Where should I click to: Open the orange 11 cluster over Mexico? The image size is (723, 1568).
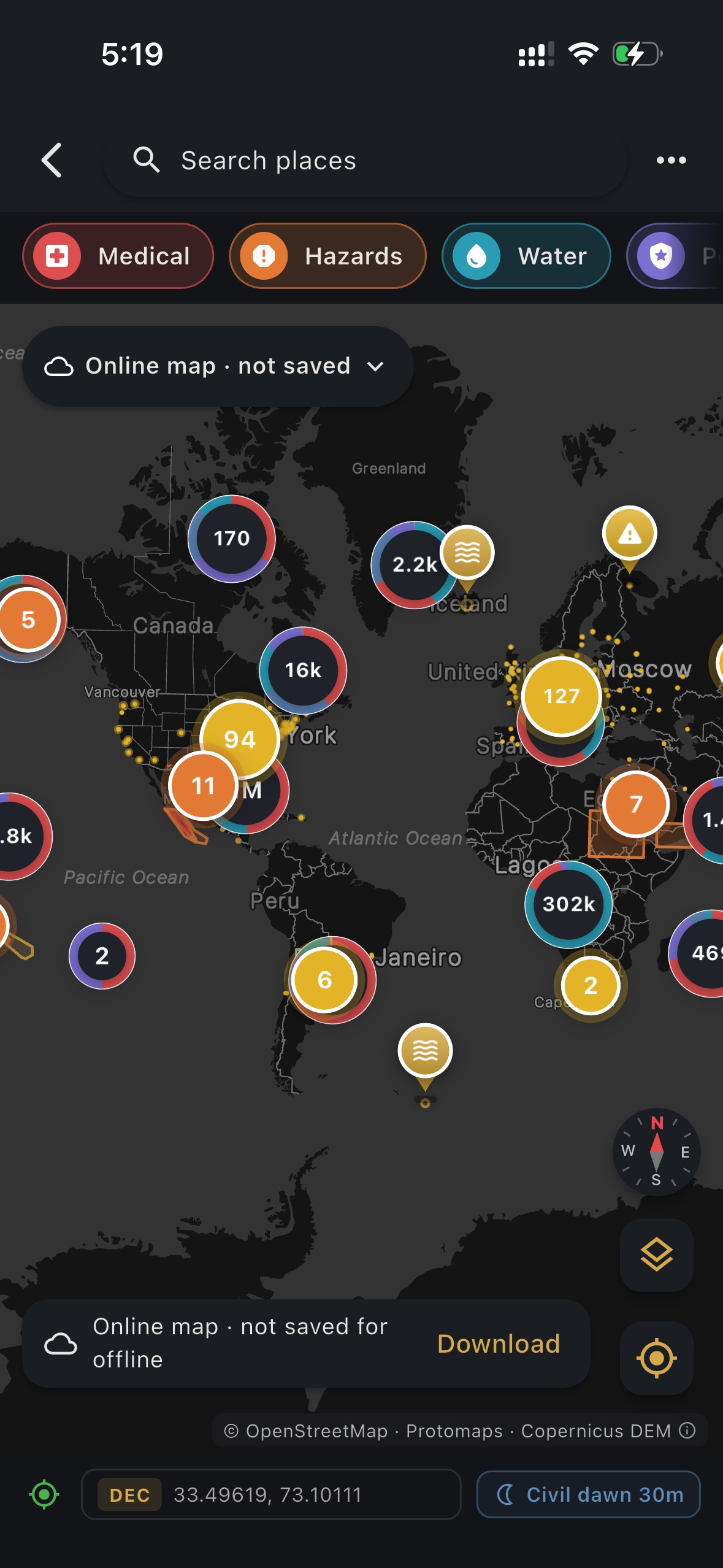203,786
